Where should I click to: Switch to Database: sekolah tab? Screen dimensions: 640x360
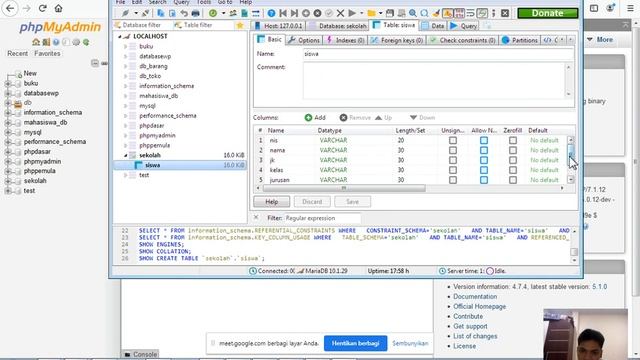click(x=338, y=26)
